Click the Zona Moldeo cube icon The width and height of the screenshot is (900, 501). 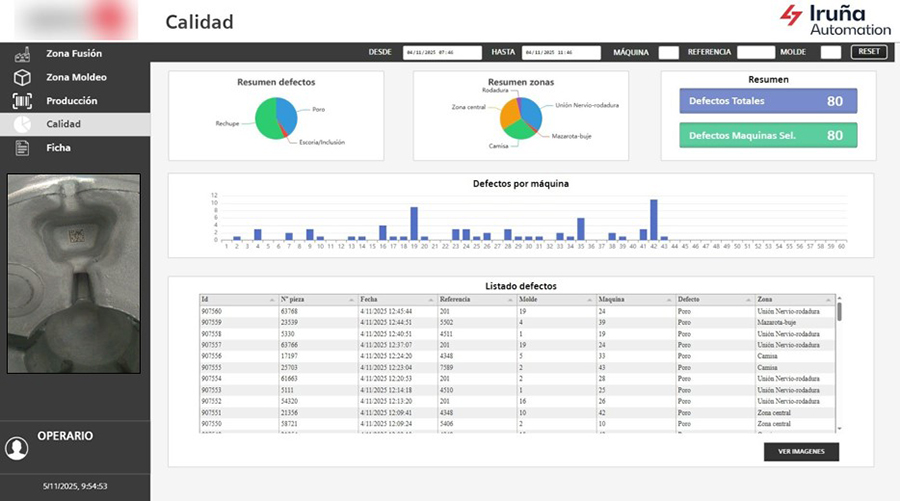click(22, 77)
